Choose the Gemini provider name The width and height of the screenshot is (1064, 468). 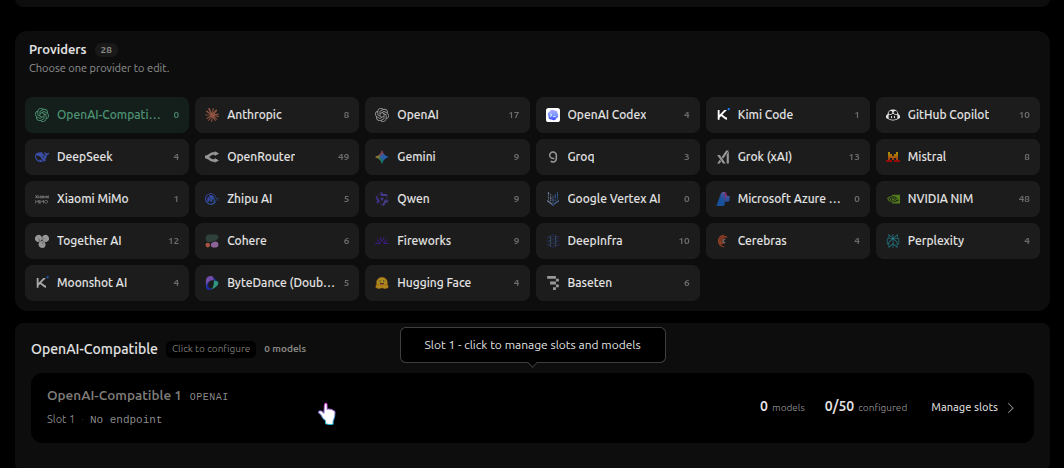click(x=416, y=157)
